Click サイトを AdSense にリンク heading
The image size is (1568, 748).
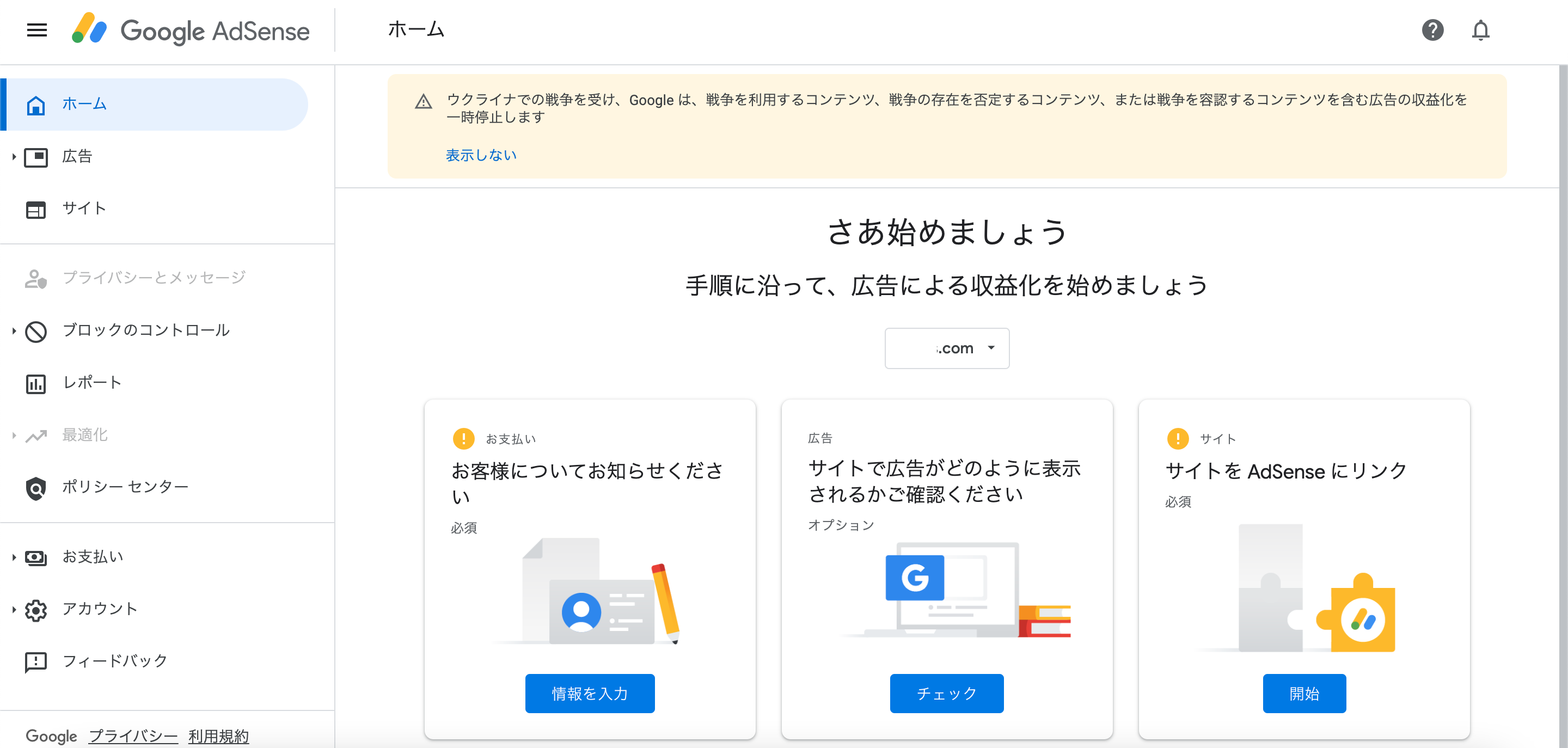(1286, 471)
